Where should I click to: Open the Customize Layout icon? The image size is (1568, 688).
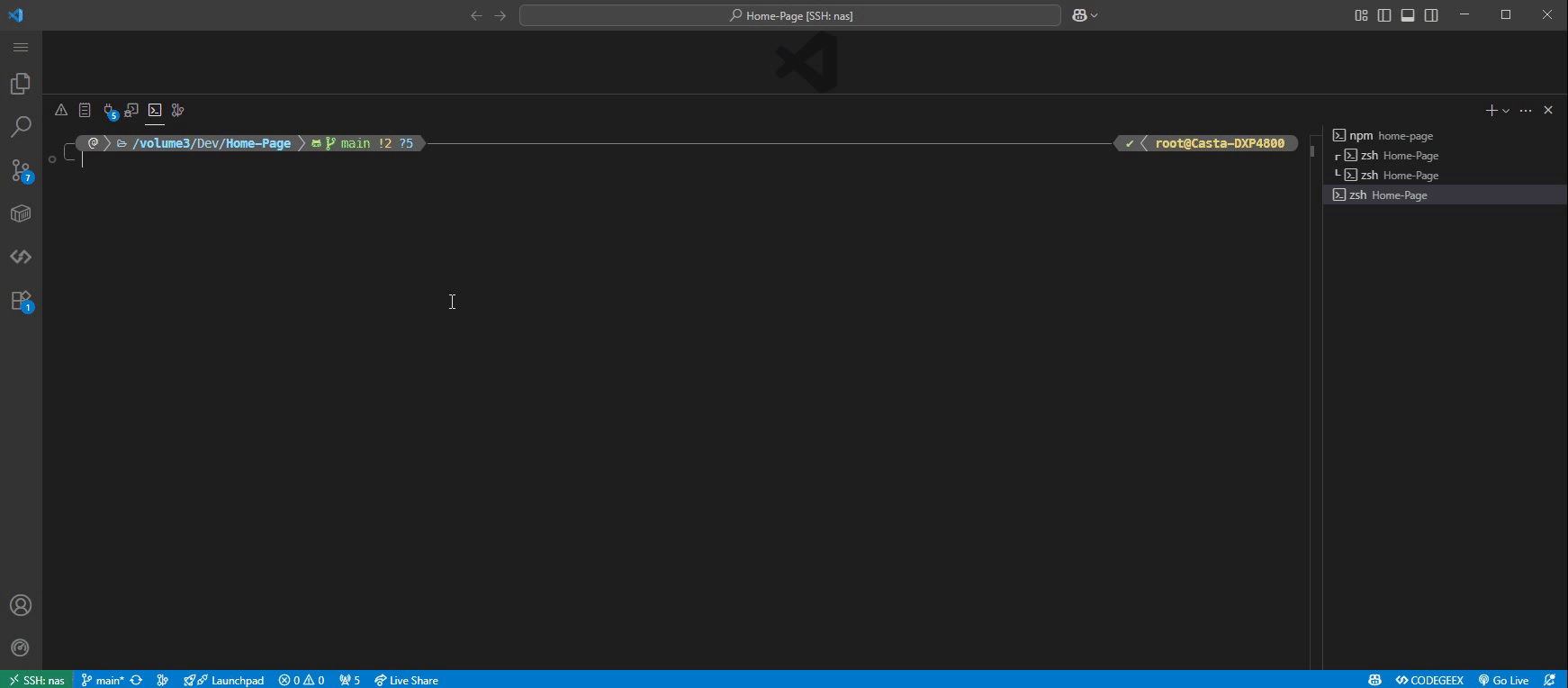1361,15
